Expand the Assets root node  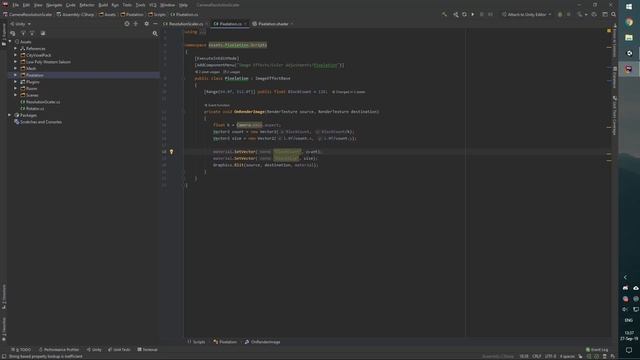click(10, 42)
